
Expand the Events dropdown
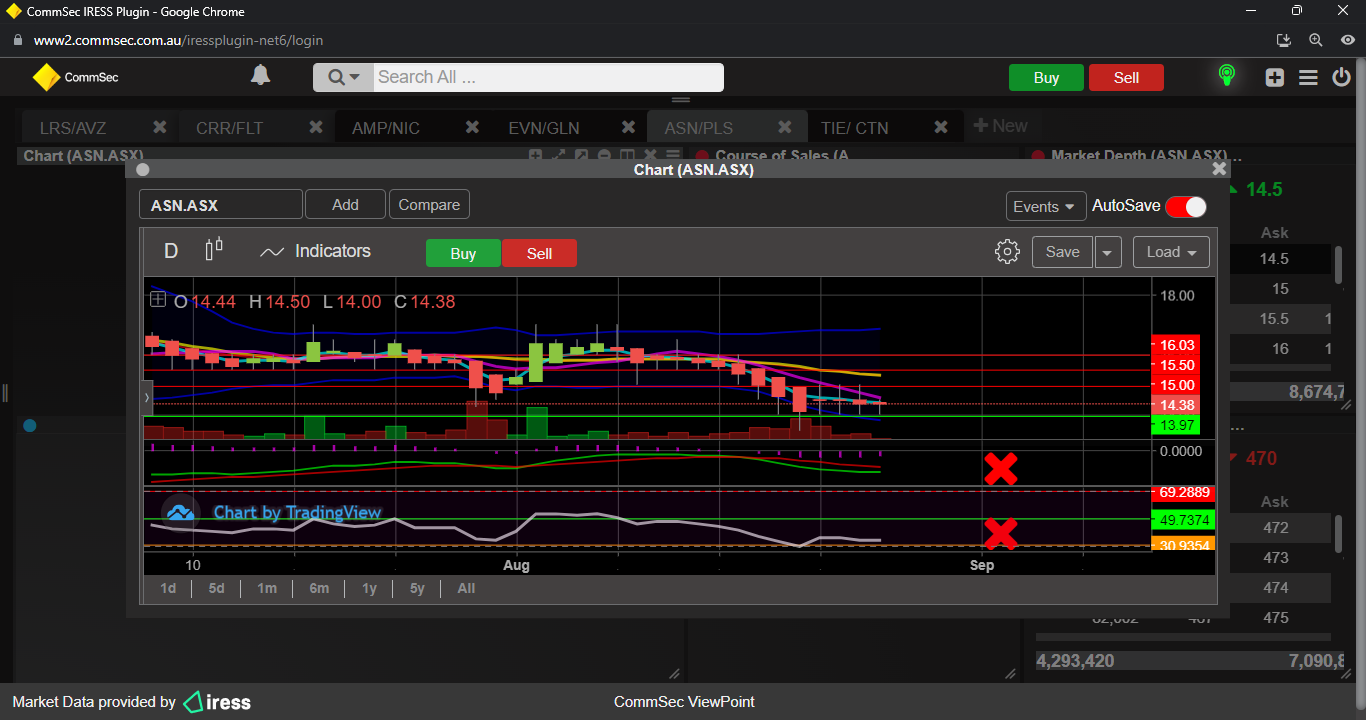1045,206
